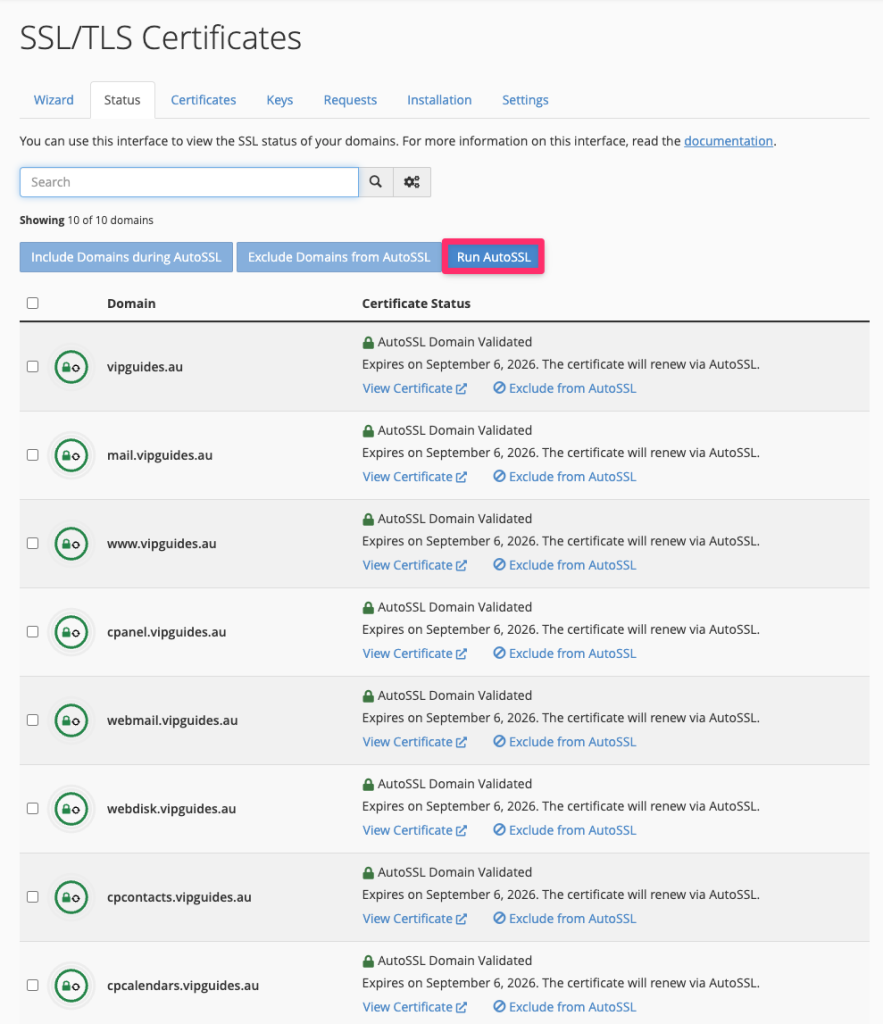Click green padlock beside webdisk.vipguides.au validated status
Screen dimensions: 883x1024
[x=368, y=784]
